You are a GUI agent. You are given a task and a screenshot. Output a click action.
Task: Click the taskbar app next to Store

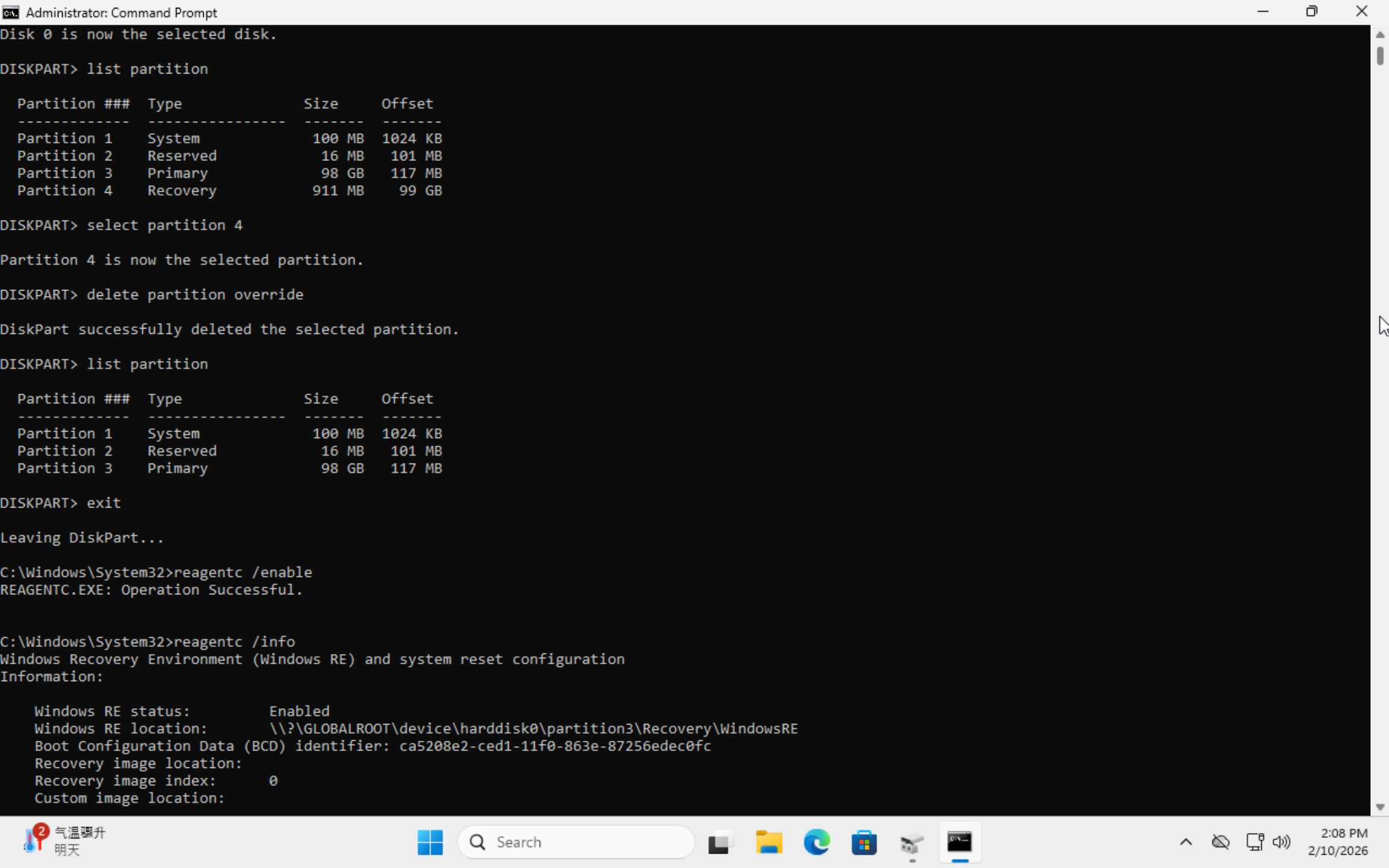point(912,842)
